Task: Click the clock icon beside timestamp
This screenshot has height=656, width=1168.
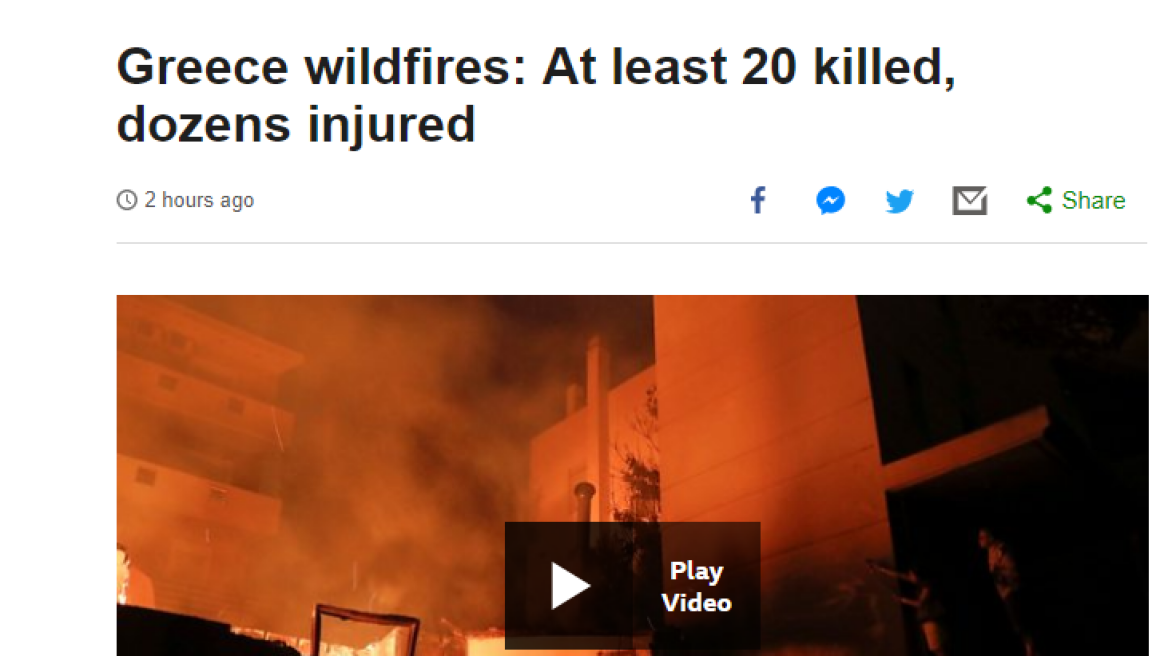Action: 127,200
